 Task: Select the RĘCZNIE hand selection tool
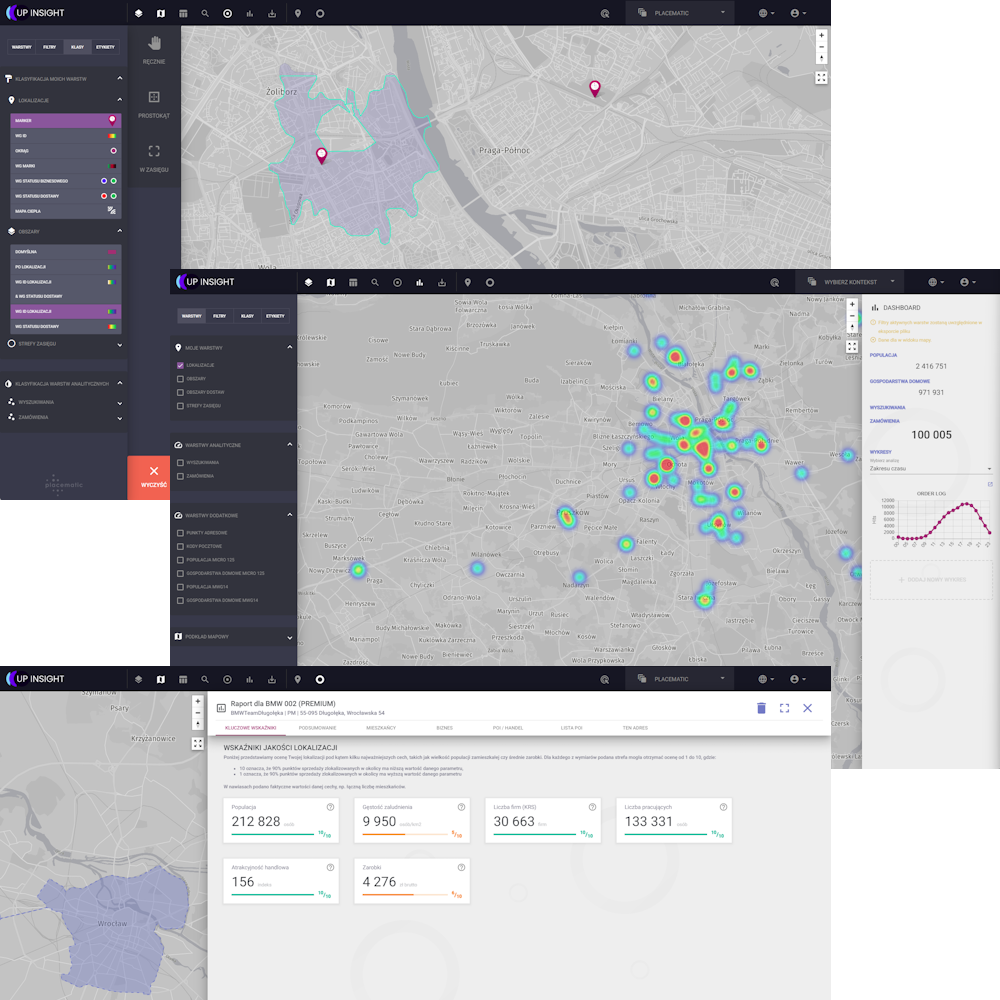click(155, 45)
